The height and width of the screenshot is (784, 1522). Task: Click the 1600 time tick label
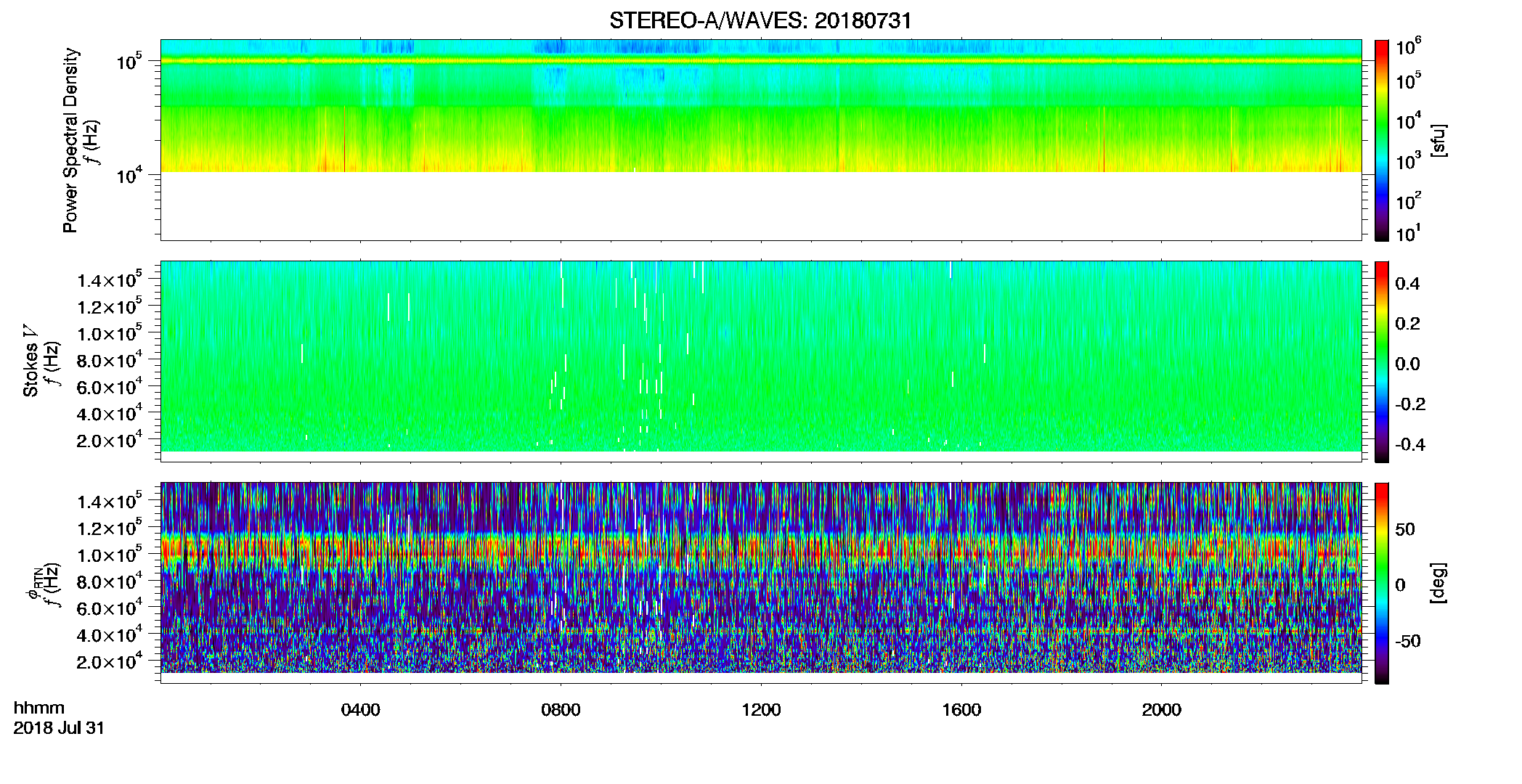pyautogui.click(x=961, y=710)
